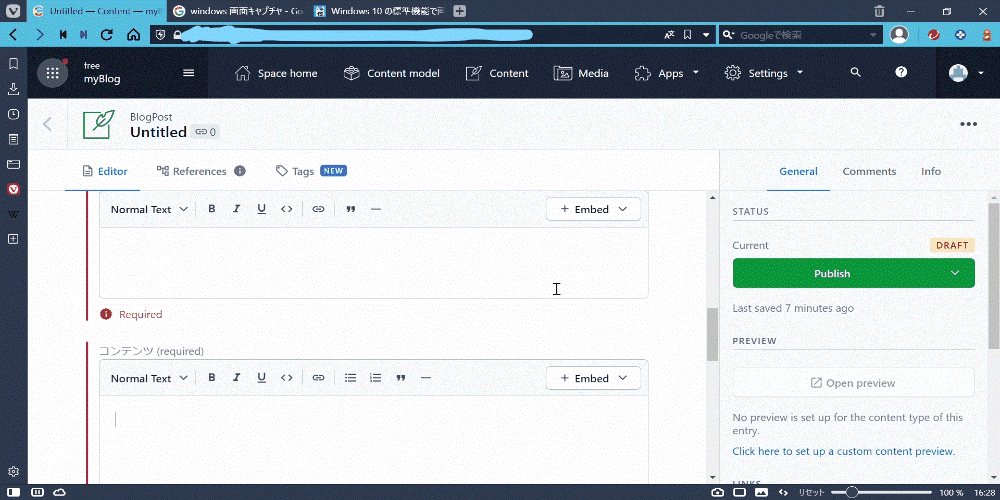Toggle code in the upper rich-text editor
Viewport: 1000px width, 500px height.
point(287,209)
